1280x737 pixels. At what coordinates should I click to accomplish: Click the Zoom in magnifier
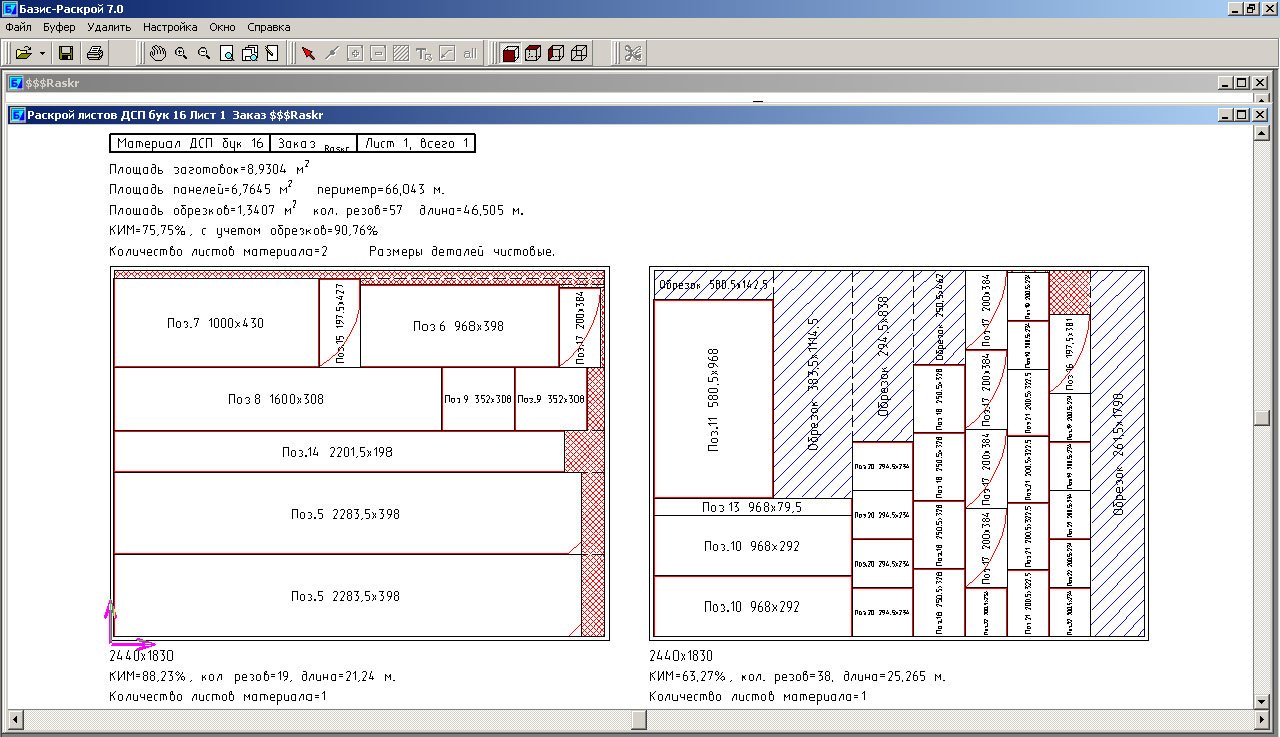(x=181, y=53)
